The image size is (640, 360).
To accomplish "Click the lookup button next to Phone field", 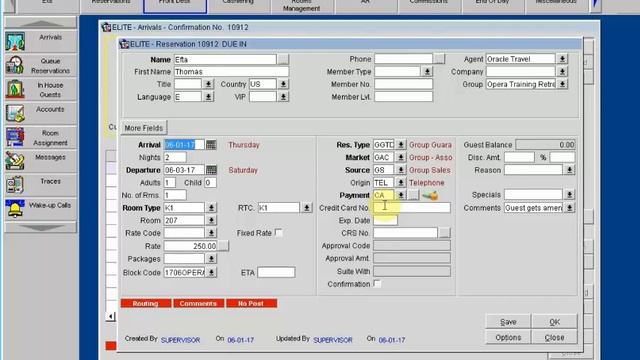I will pyautogui.click(x=439, y=59).
